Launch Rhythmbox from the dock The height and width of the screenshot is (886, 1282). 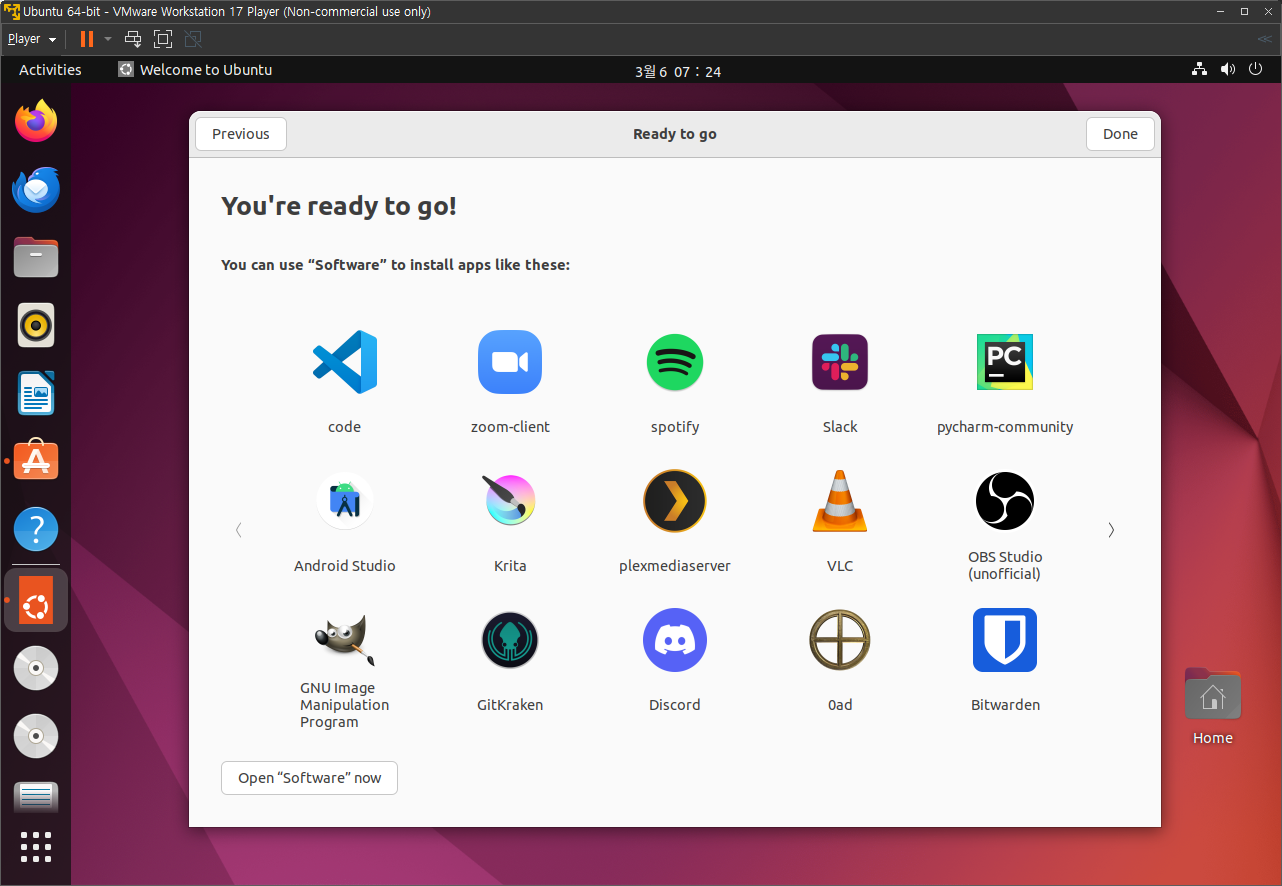[36, 325]
